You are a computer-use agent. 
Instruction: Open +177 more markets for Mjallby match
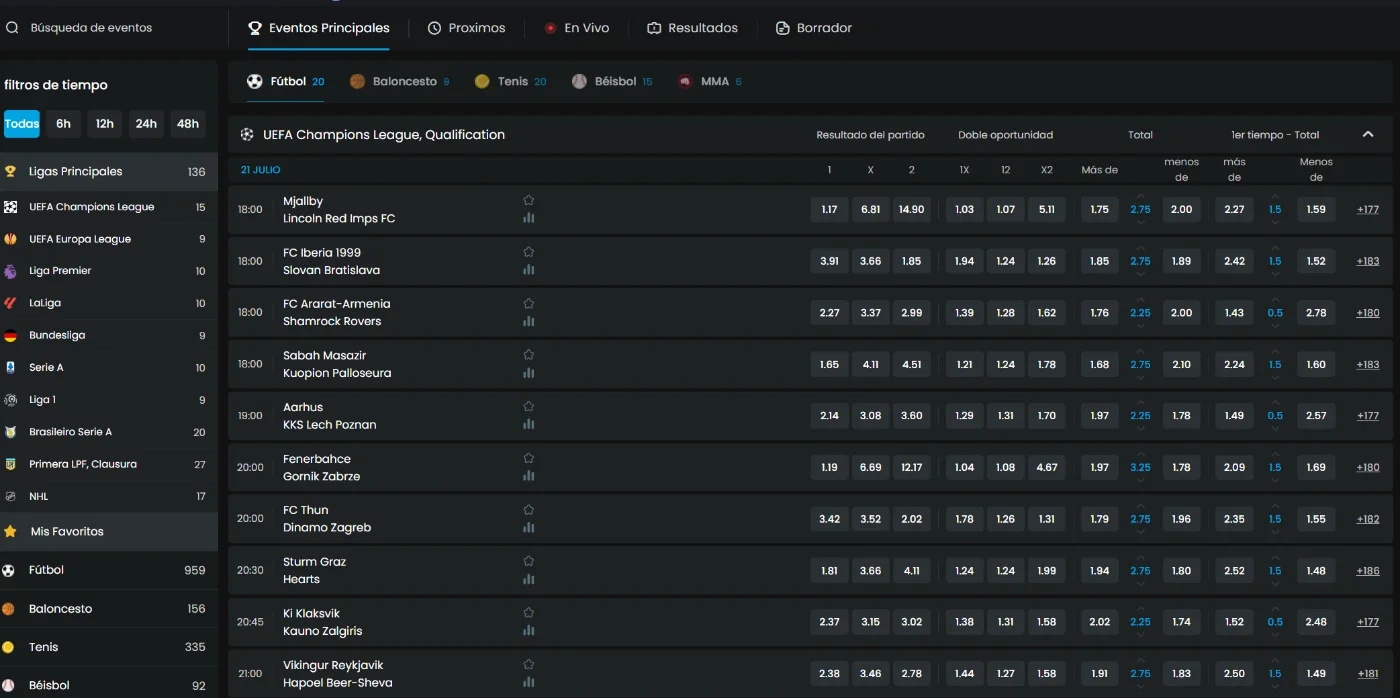1368,210
